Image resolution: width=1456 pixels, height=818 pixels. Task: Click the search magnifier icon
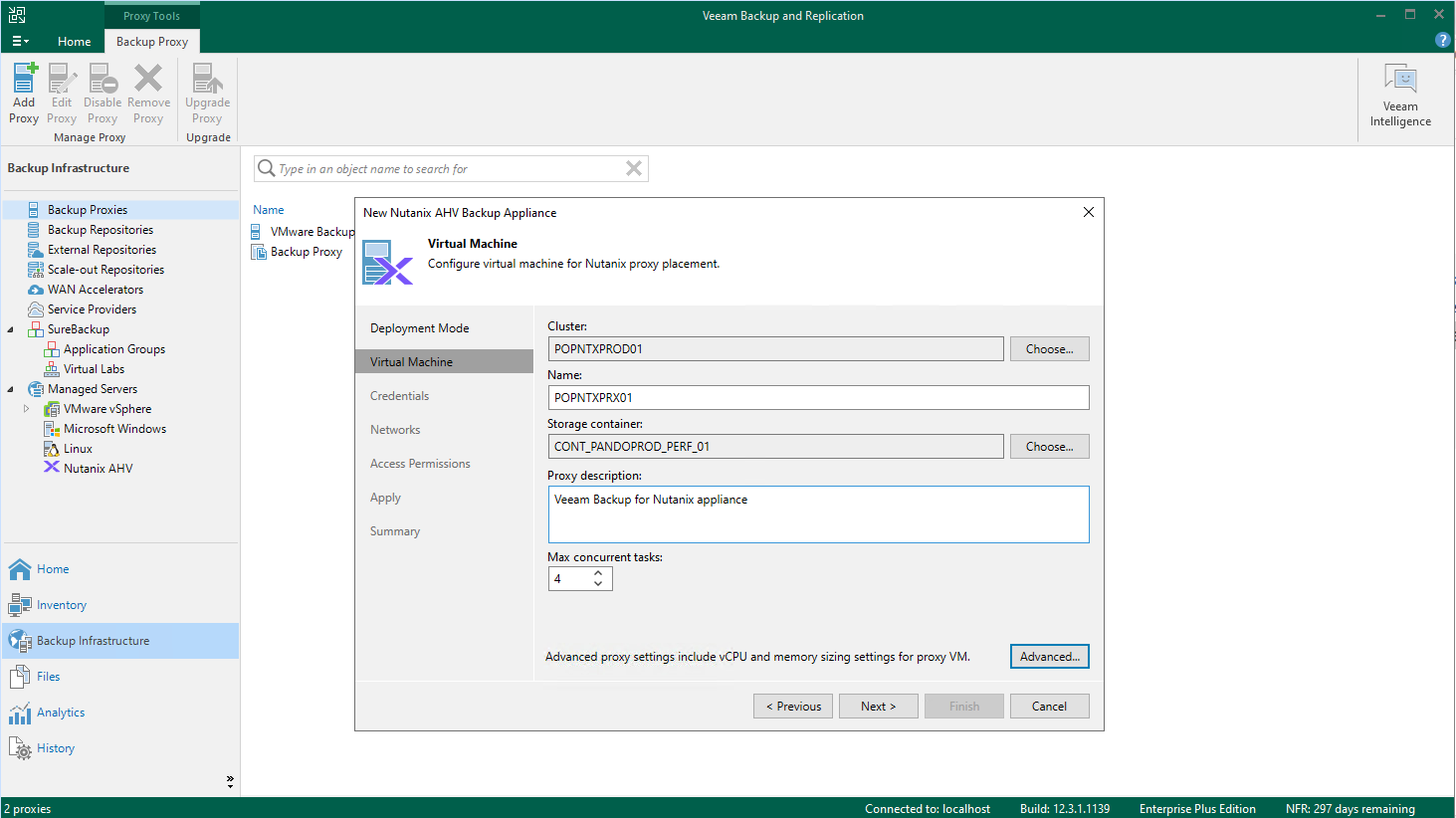266,169
